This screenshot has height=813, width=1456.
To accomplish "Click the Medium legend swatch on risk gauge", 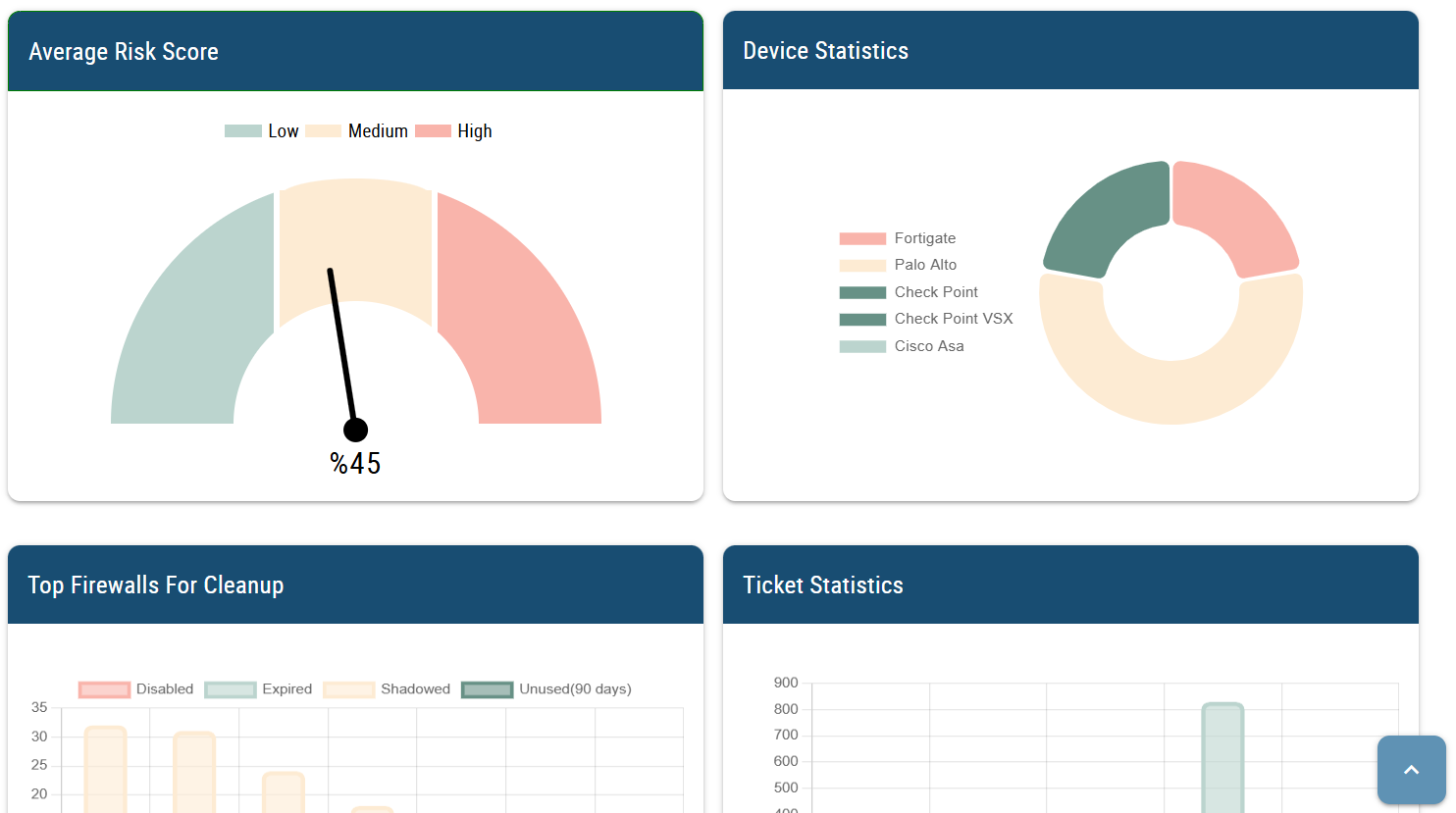I will (324, 129).
